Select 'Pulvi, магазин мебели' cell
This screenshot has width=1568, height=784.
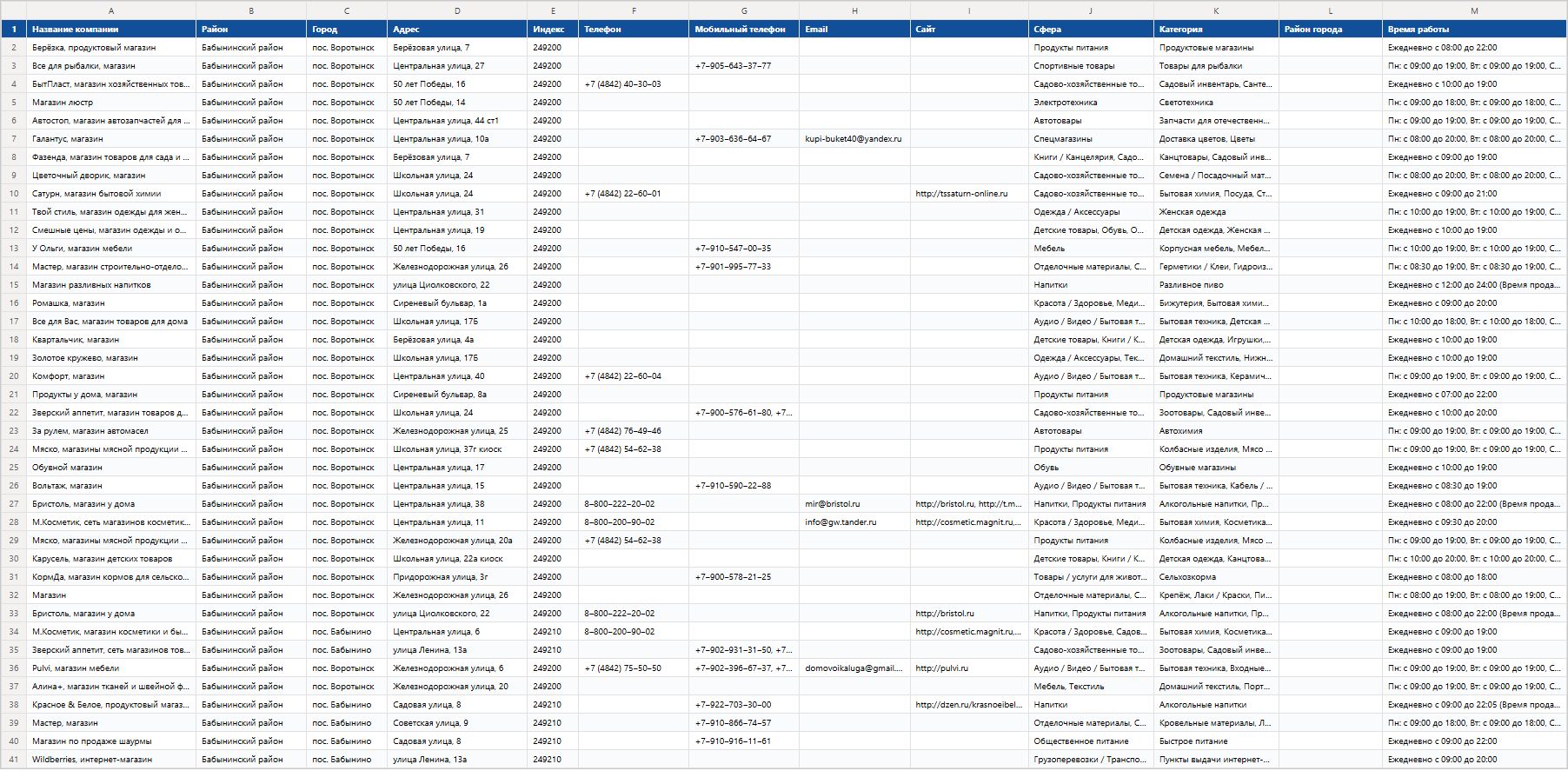(x=111, y=668)
